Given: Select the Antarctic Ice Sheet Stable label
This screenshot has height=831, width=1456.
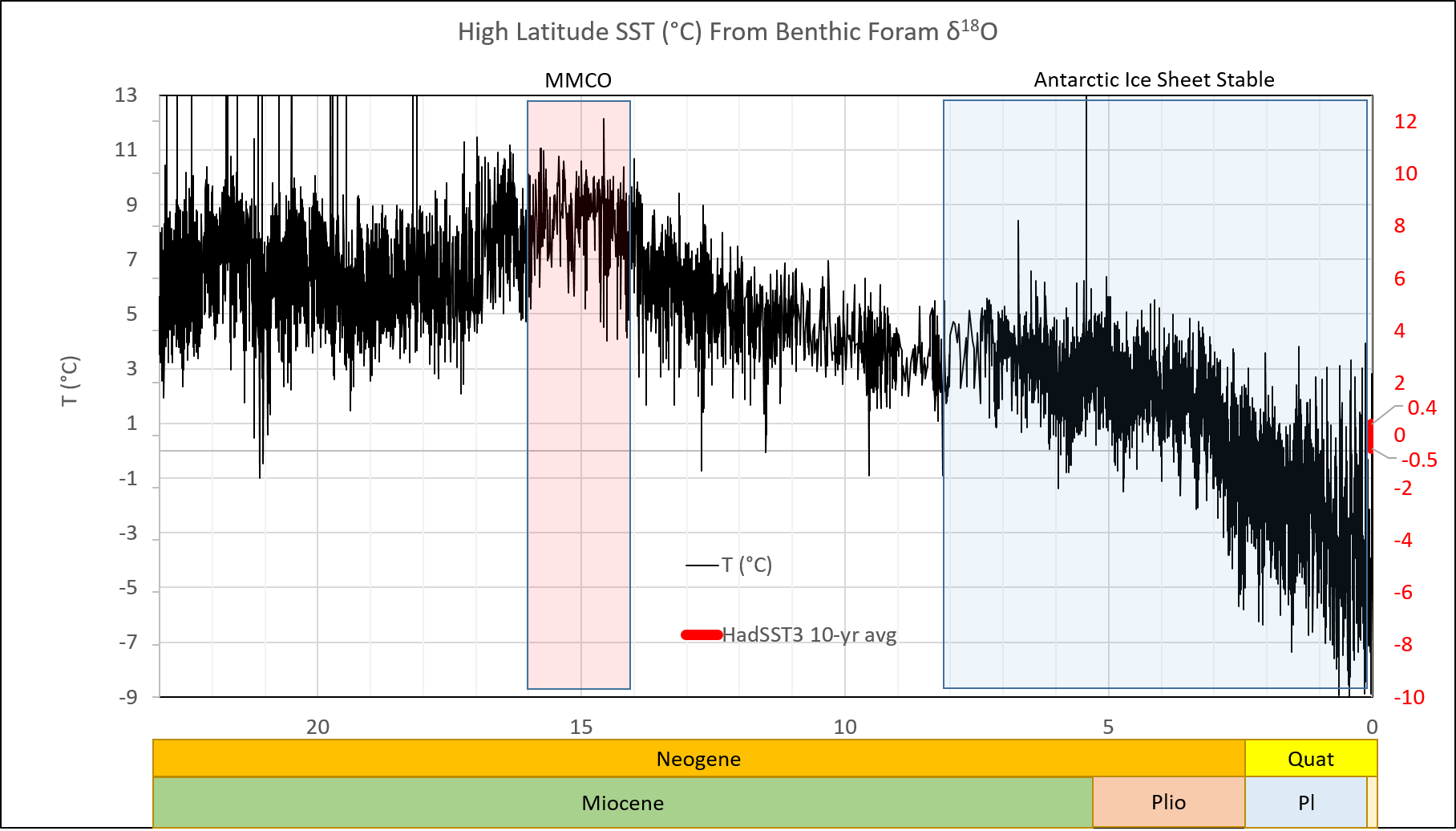Looking at the screenshot, I should pos(1154,79).
